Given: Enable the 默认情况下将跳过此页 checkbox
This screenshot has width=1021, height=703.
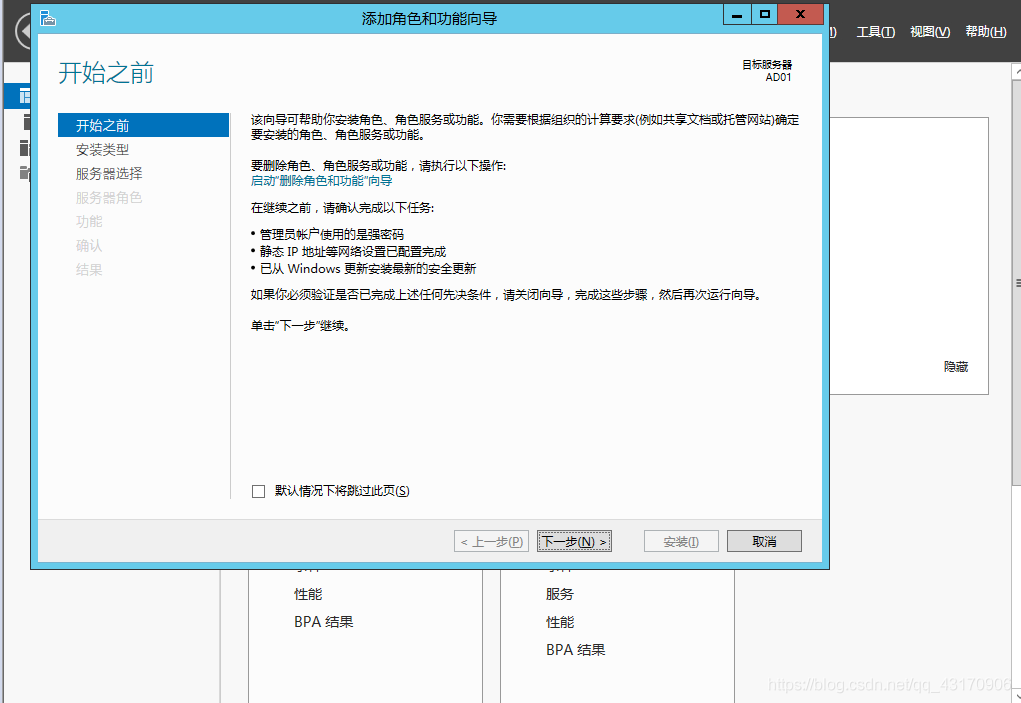Looking at the screenshot, I should pos(259,491).
